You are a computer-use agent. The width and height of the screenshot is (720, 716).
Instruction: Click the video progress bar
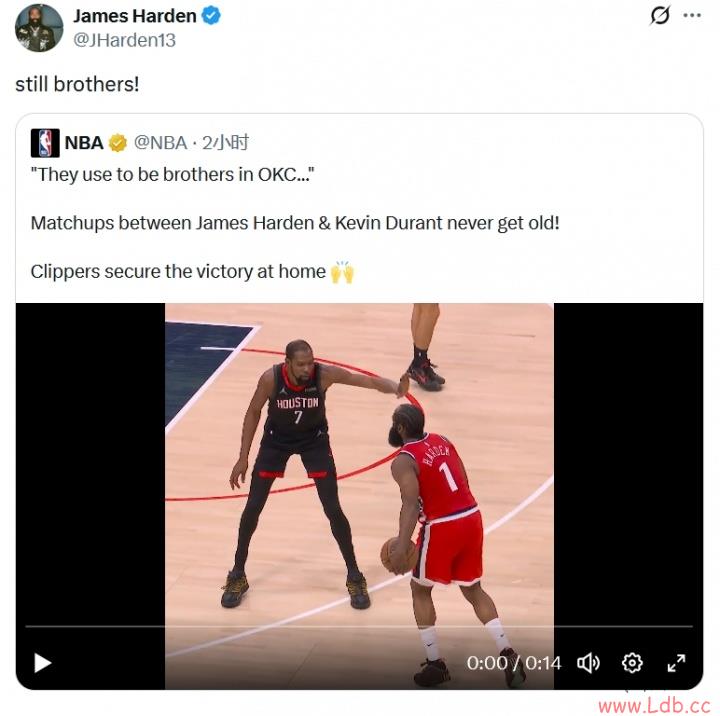[x=359, y=626]
